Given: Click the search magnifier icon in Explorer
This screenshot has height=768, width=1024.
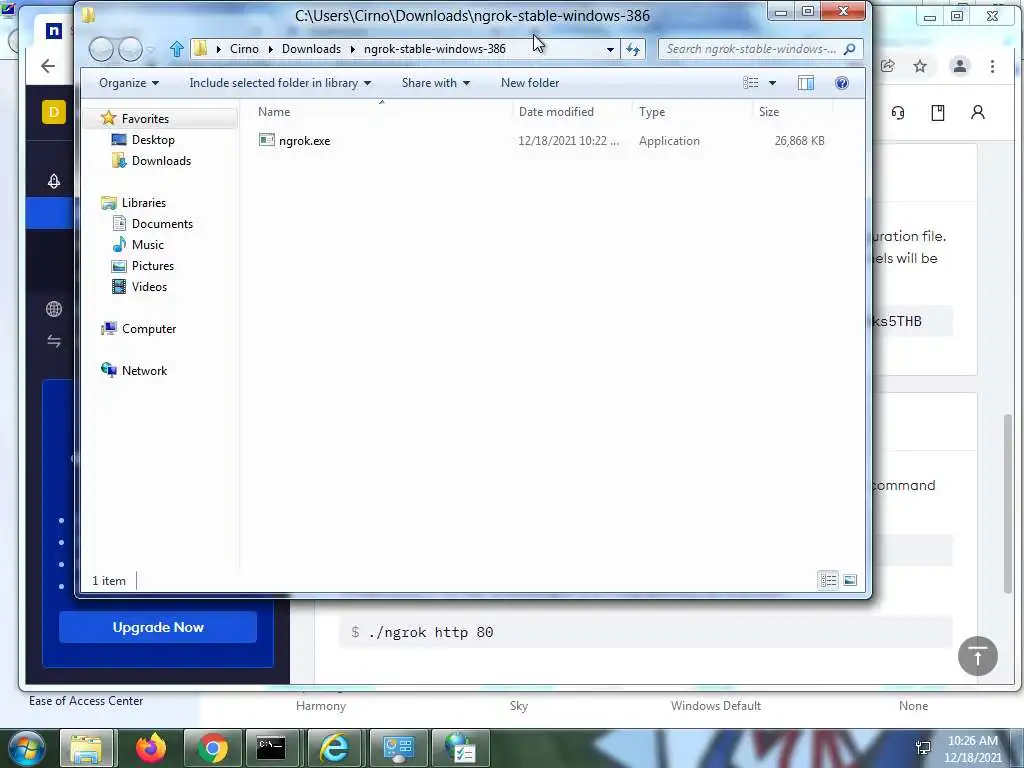Looking at the screenshot, I should pos(850,49).
